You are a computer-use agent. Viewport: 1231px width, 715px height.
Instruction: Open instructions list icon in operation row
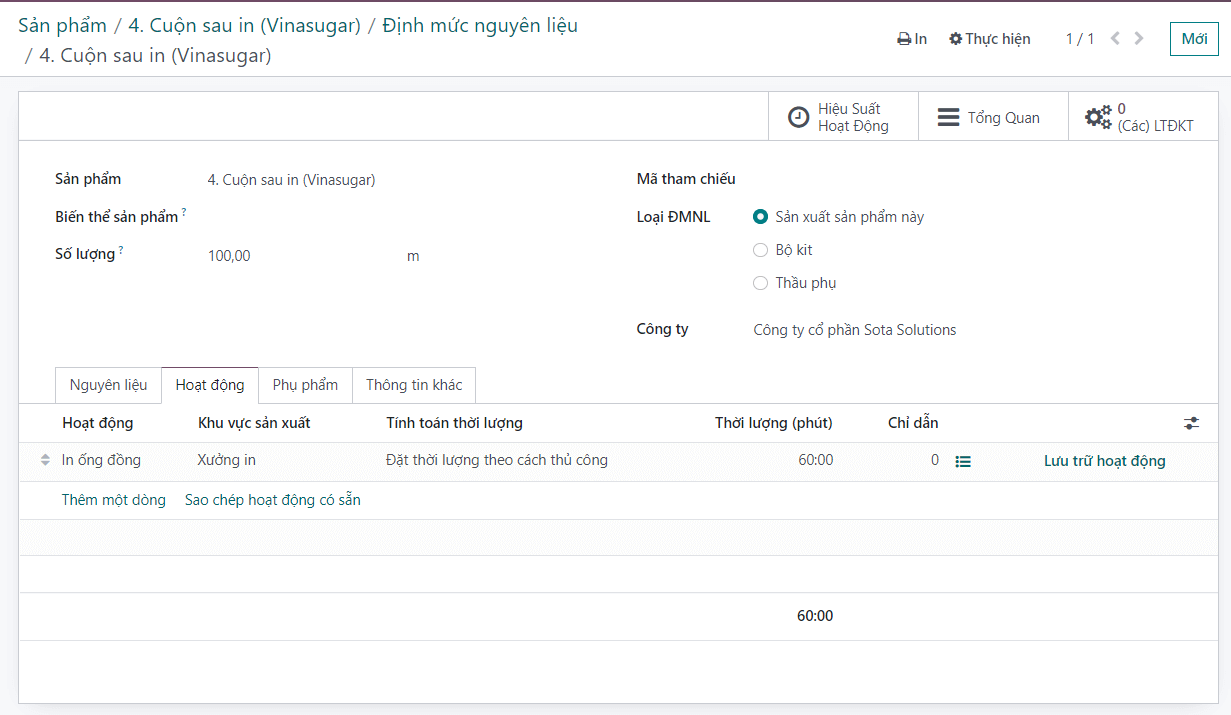(963, 461)
